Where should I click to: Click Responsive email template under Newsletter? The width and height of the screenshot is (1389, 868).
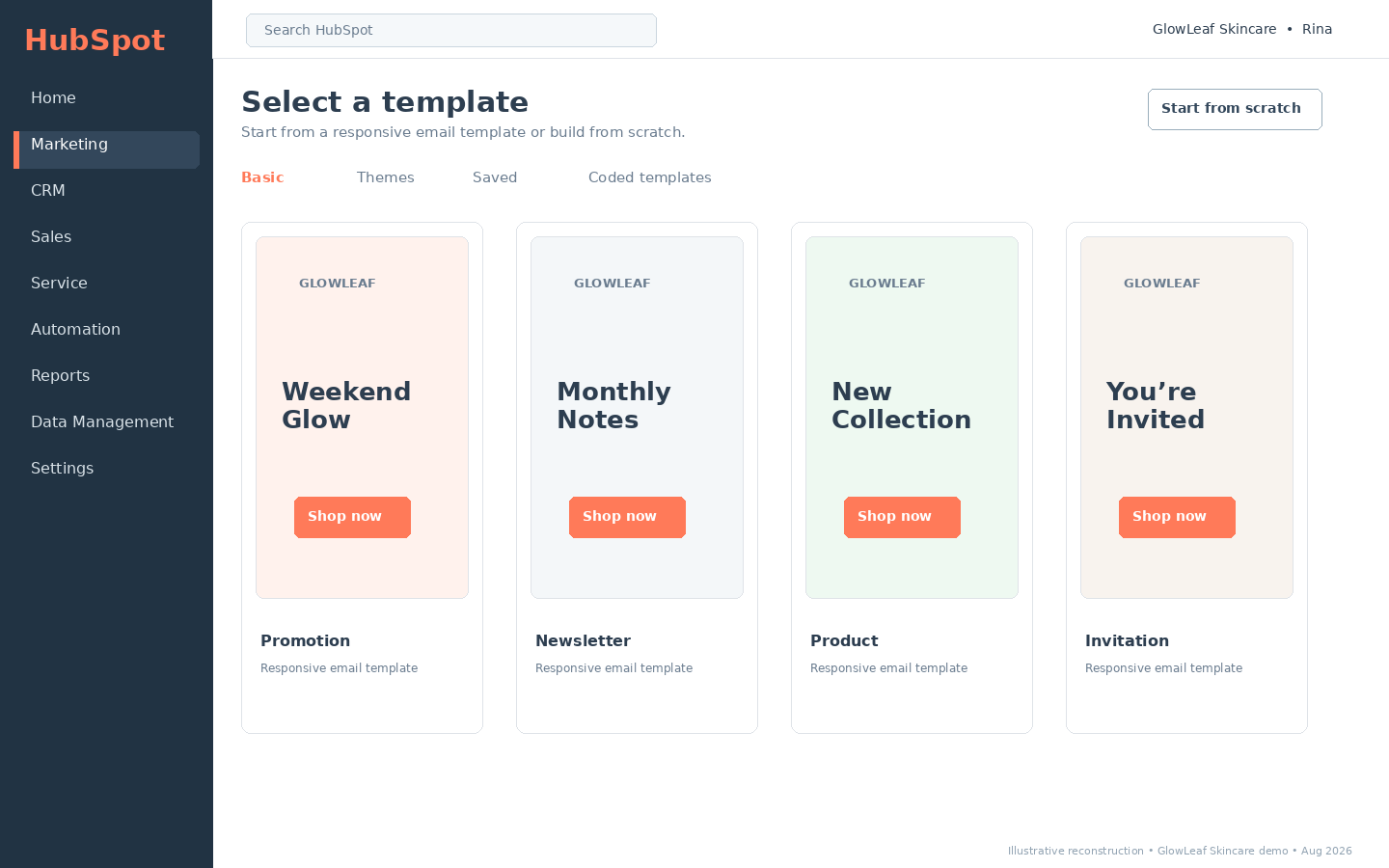(613, 668)
